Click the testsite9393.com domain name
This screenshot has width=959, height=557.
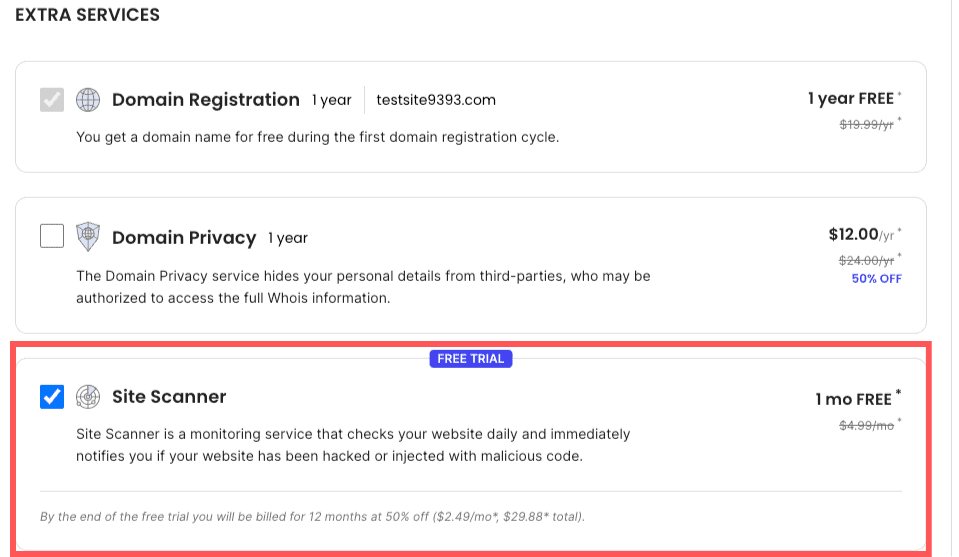click(436, 100)
